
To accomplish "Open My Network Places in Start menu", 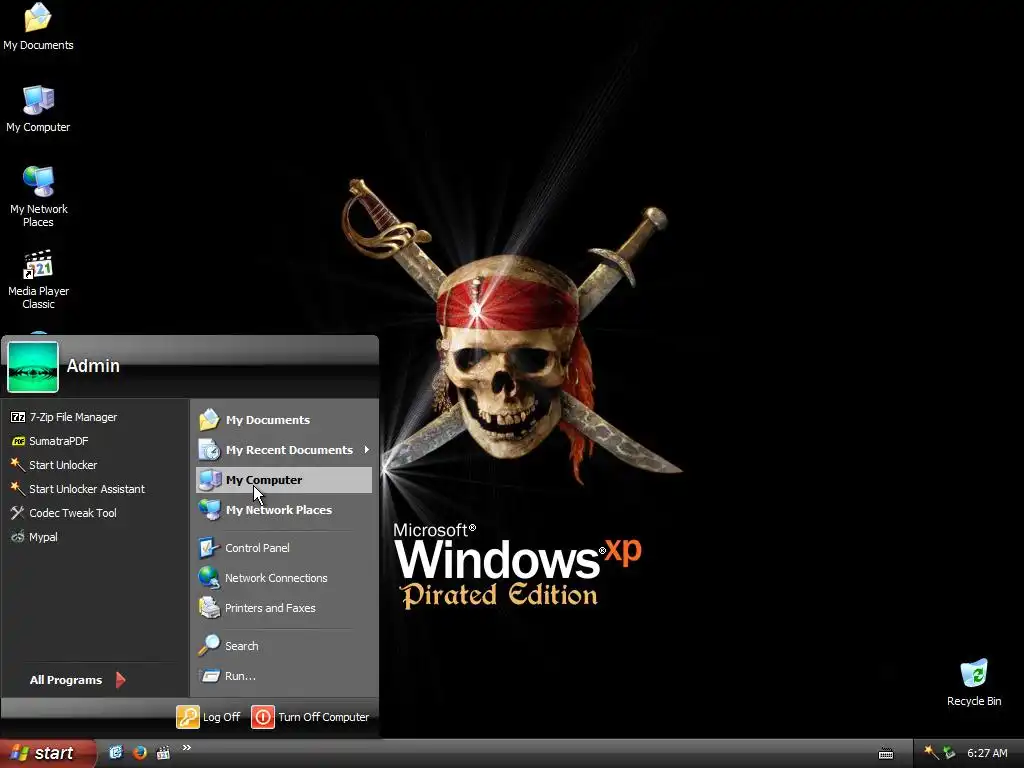I will tap(283, 510).
